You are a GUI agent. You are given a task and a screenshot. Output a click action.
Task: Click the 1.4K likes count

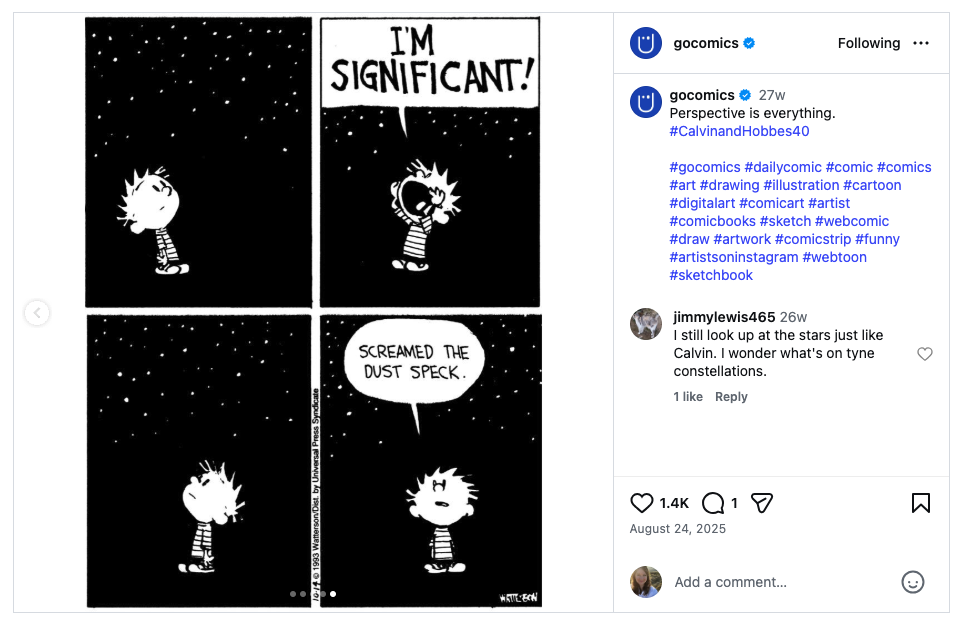(x=673, y=503)
